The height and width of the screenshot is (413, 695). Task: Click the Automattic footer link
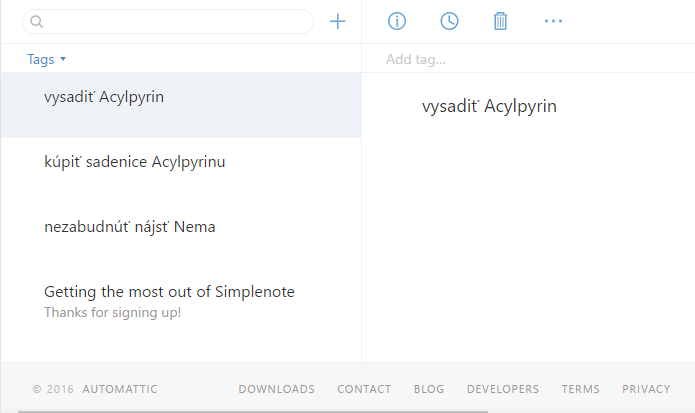[120, 389]
